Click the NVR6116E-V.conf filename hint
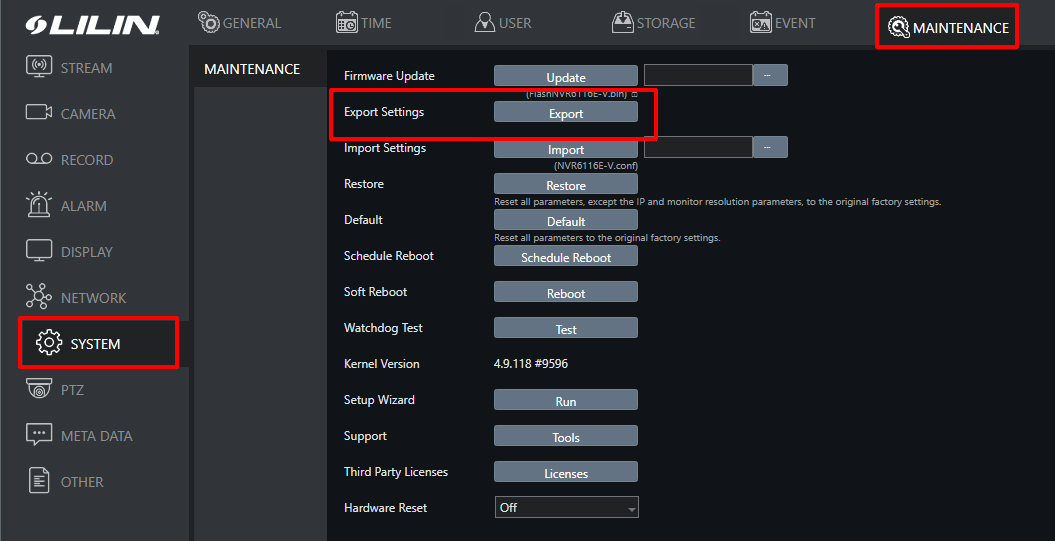The width and height of the screenshot is (1055, 541). point(596,166)
